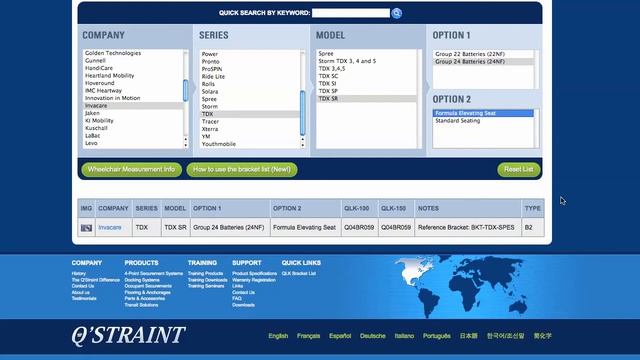Open How to use the bracket list
640x360 pixels.
242,169
